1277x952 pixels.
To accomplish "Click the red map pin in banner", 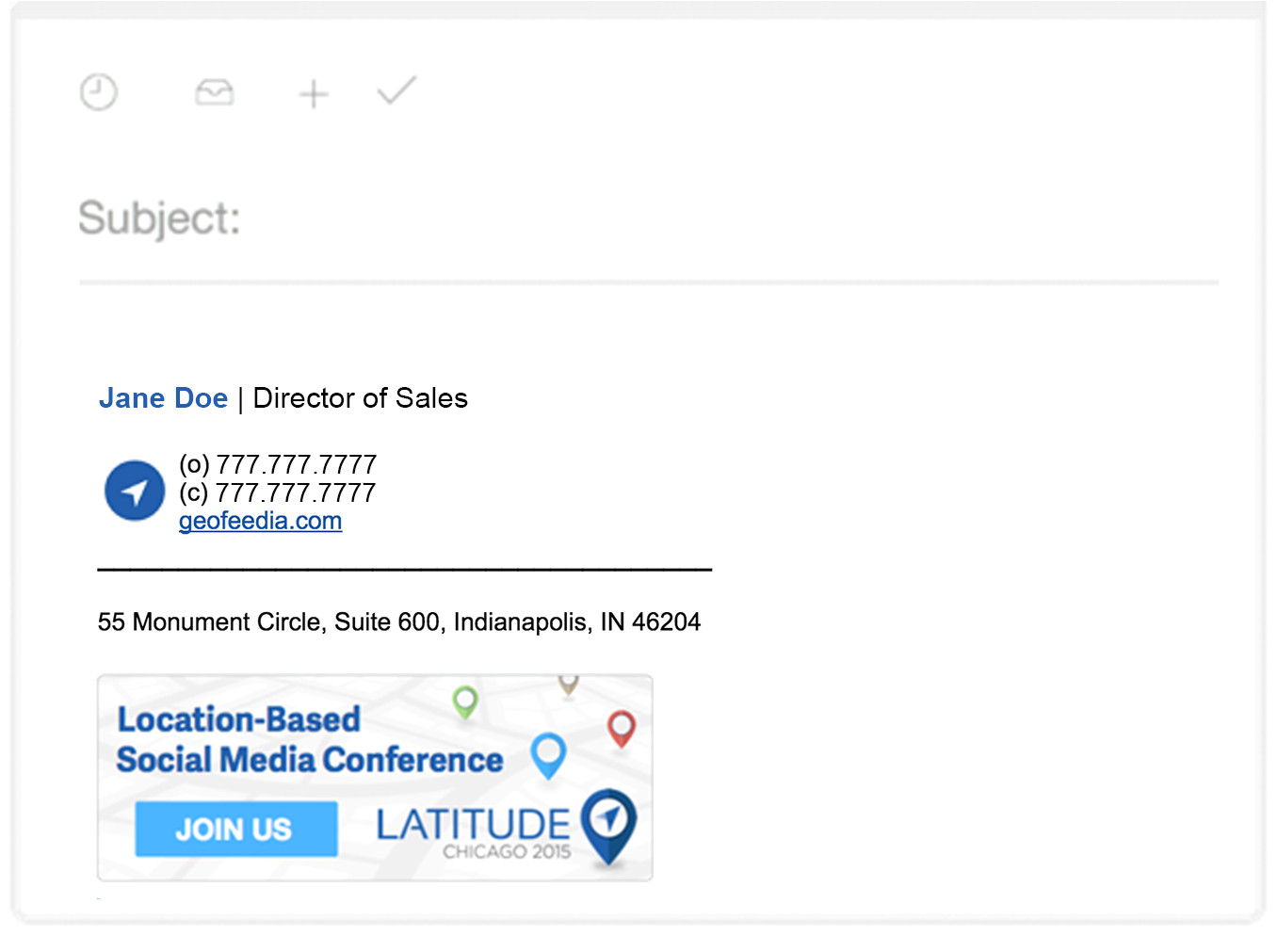I will (x=622, y=729).
